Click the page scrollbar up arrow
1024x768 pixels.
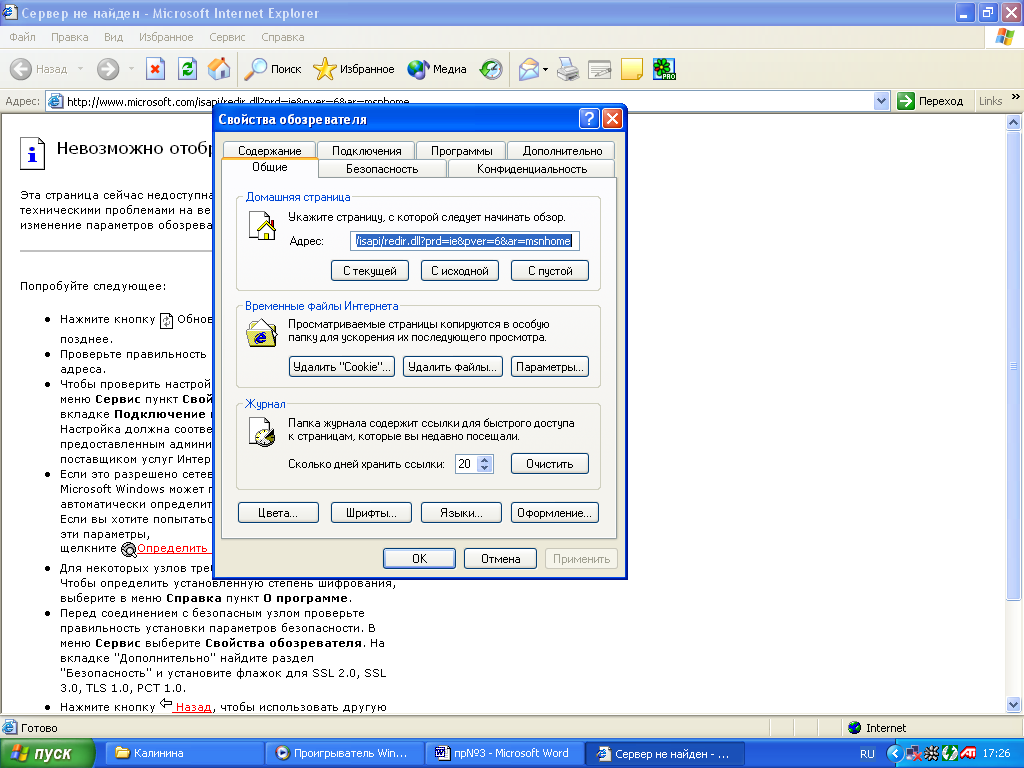(1014, 122)
